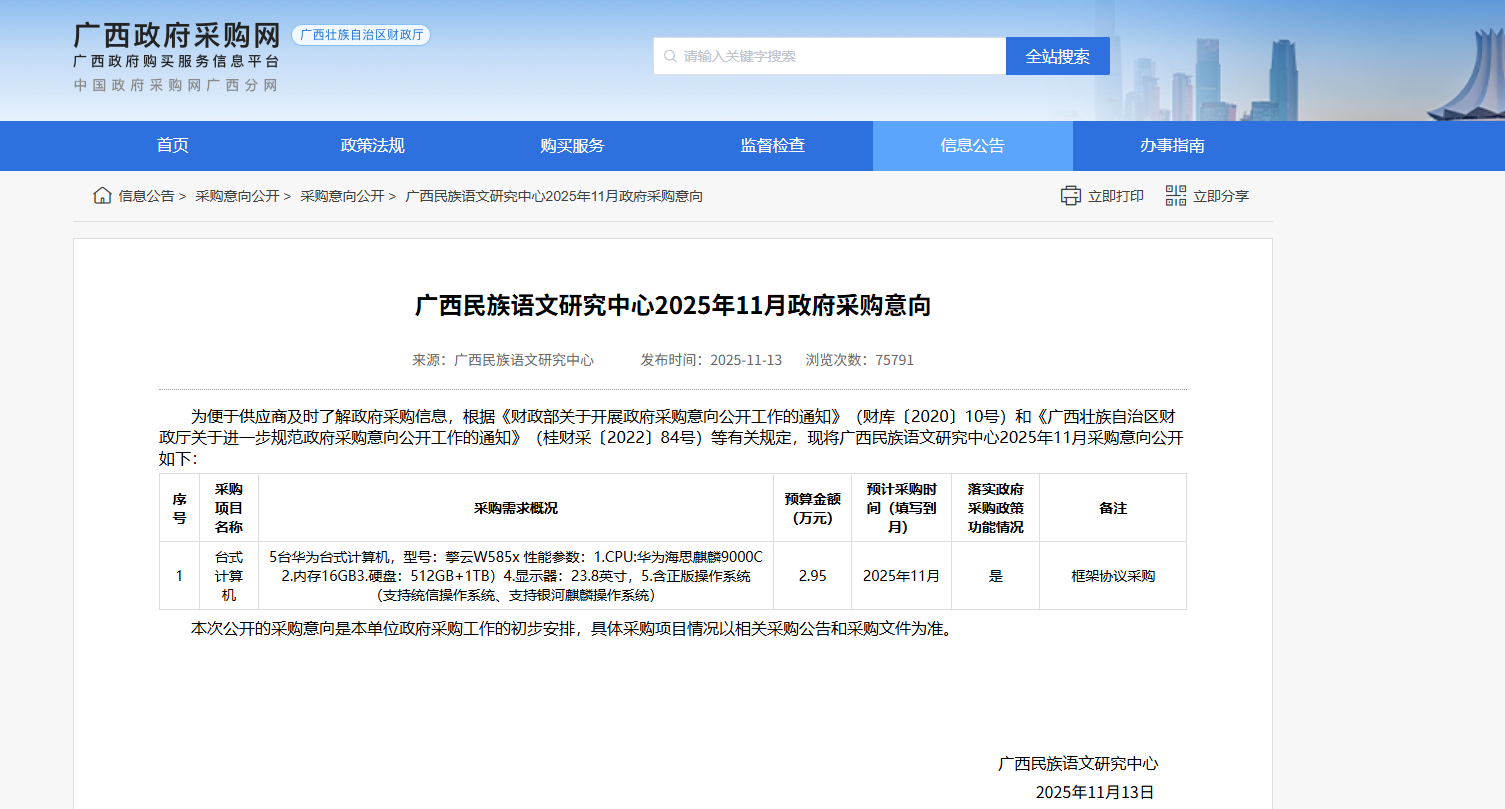Open the 首页 navigation tab
1505x809 pixels.
[173, 146]
